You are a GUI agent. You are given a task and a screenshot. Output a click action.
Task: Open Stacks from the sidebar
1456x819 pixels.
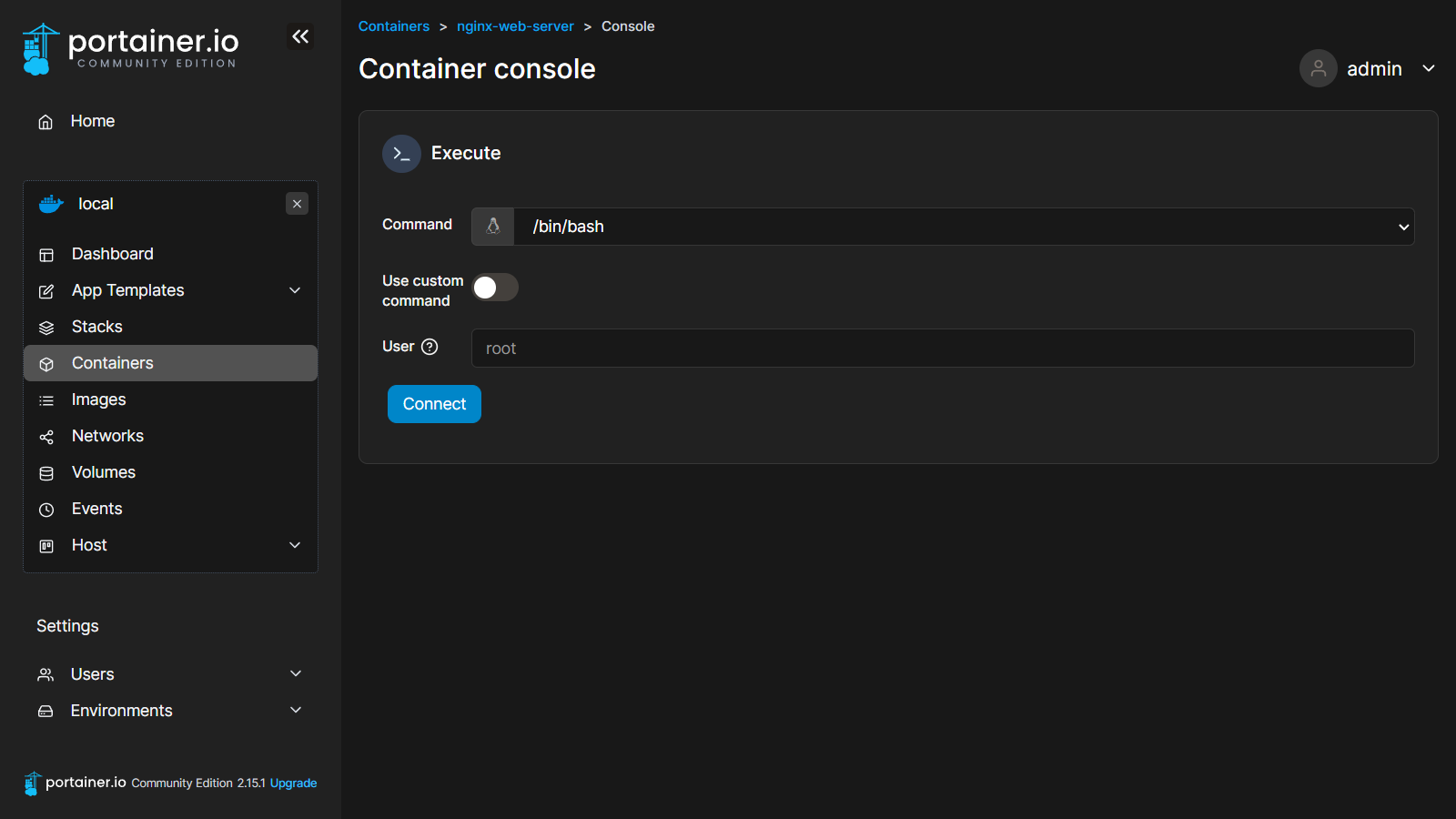pyautogui.click(x=96, y=327)
